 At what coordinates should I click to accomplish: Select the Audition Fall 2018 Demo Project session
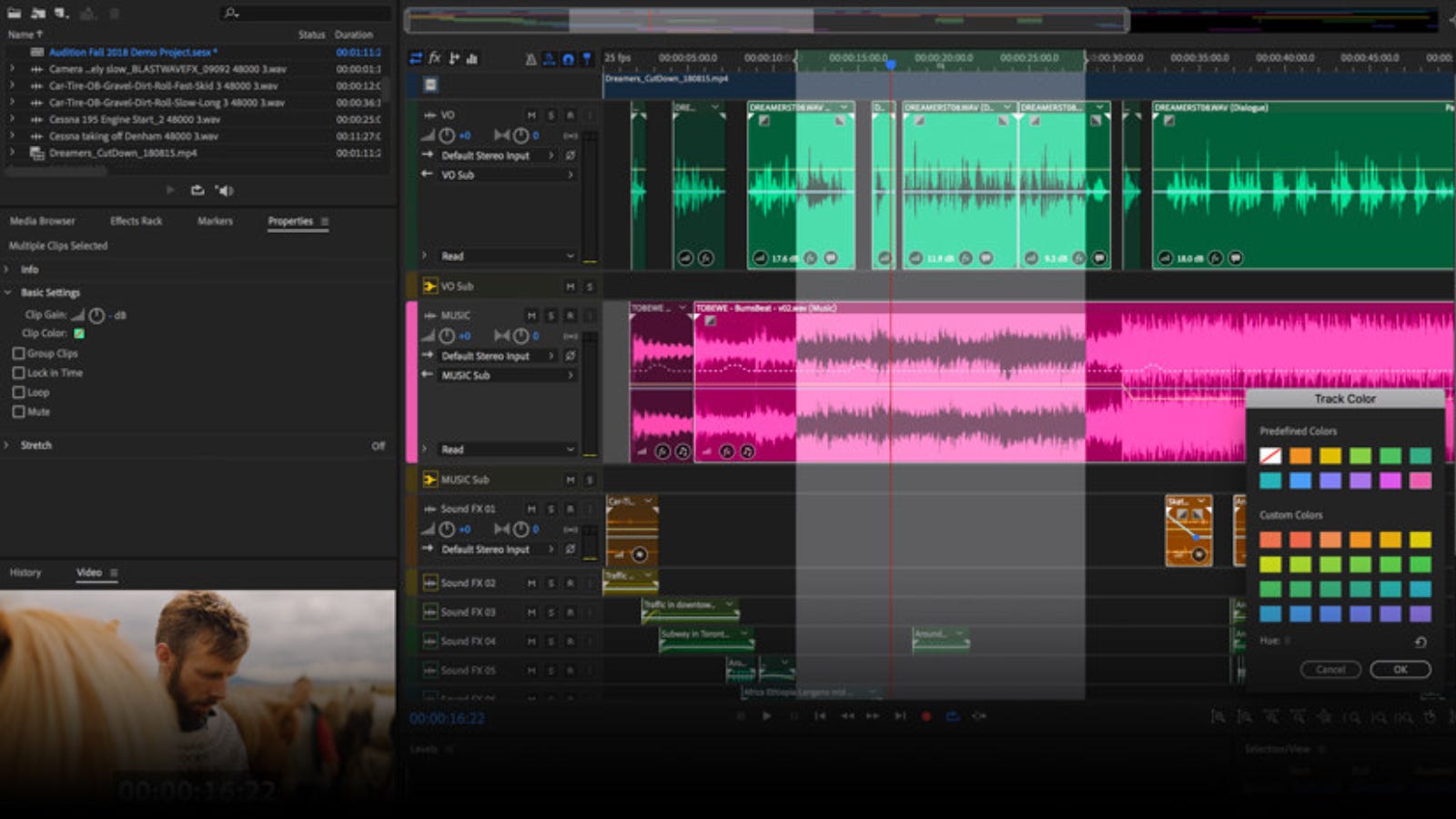(132, 52)
